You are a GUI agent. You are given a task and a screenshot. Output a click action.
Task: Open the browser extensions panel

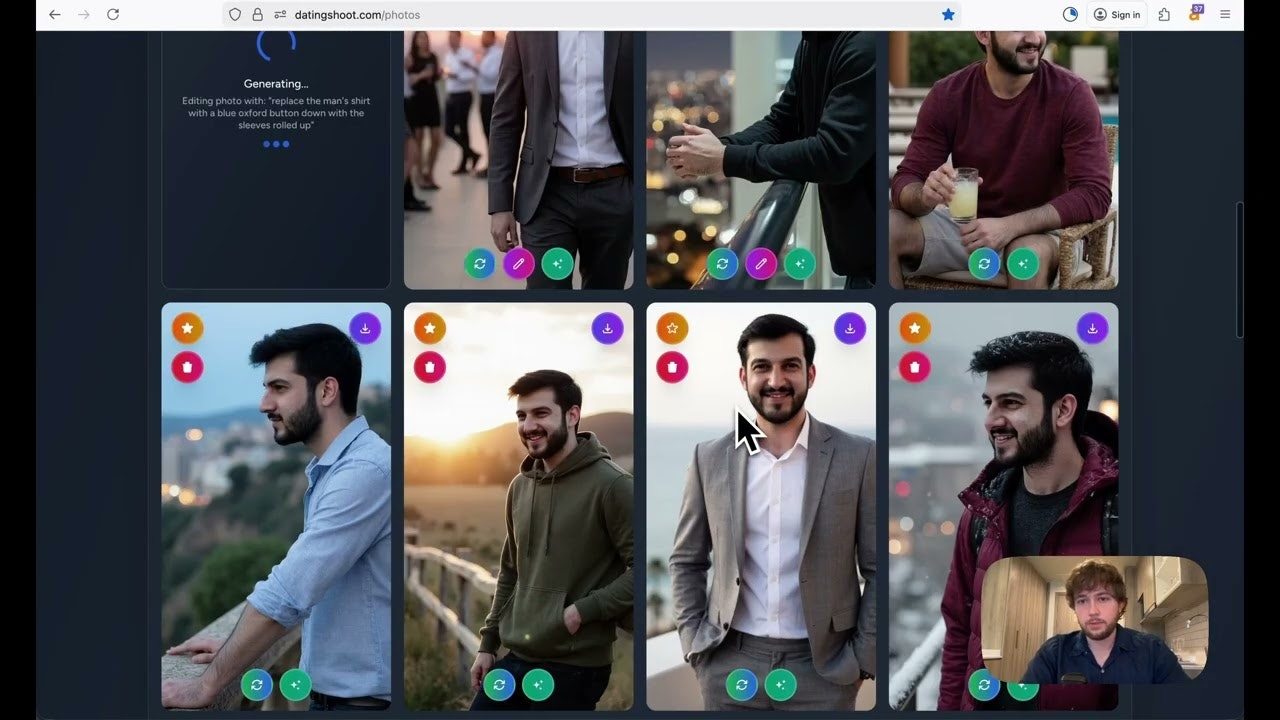1164,15
